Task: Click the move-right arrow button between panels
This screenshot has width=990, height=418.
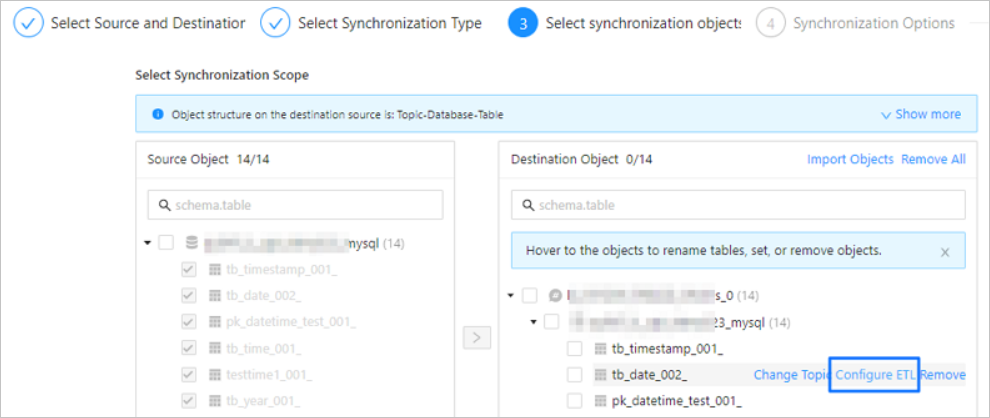Action: (476, 338)
